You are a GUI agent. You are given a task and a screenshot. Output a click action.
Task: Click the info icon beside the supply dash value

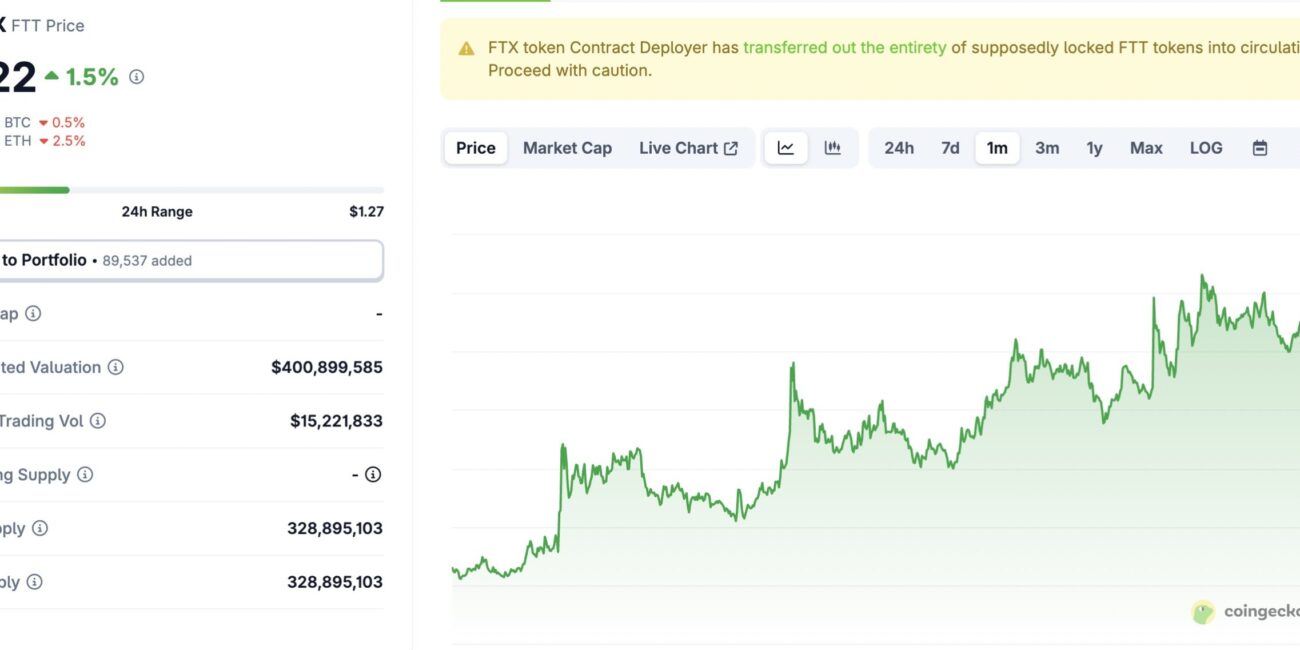(373, 475)
